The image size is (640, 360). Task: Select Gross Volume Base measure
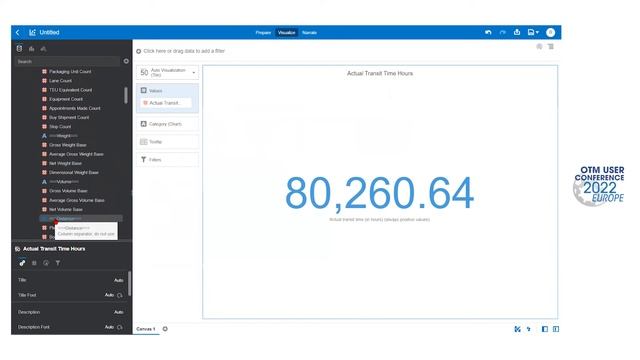[x=68, y=191]
